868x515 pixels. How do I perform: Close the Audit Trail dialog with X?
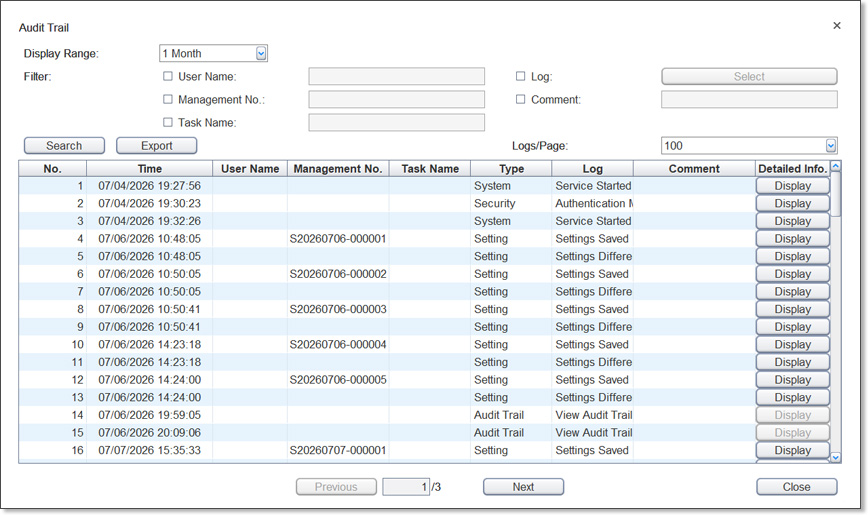point(836,25)
